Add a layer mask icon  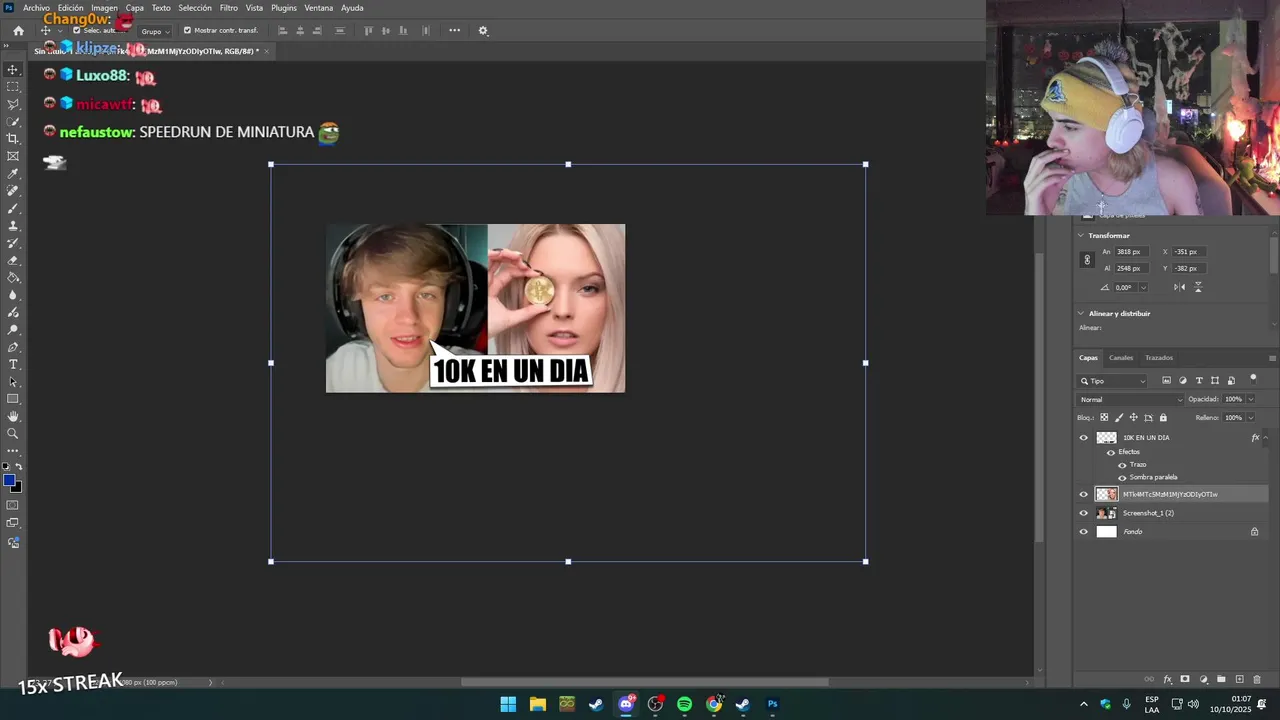(x=1185, y=680)
